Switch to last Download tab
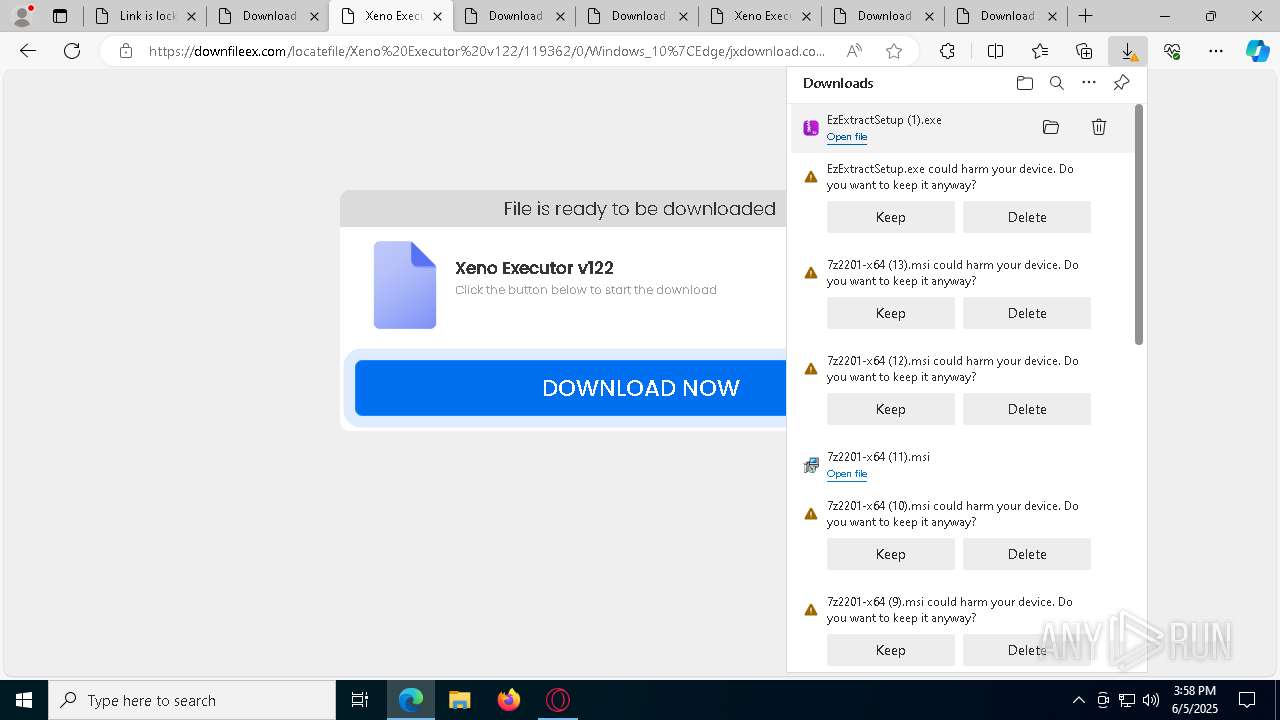 pyautogui.click(x=1007, y=16)
